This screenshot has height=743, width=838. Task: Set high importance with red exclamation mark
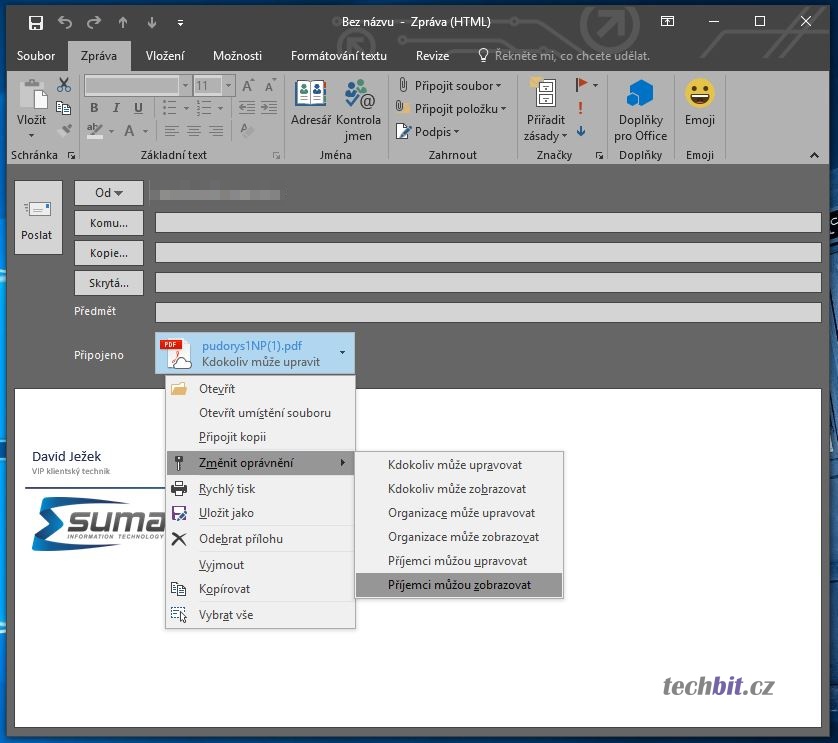pos(581,108)
